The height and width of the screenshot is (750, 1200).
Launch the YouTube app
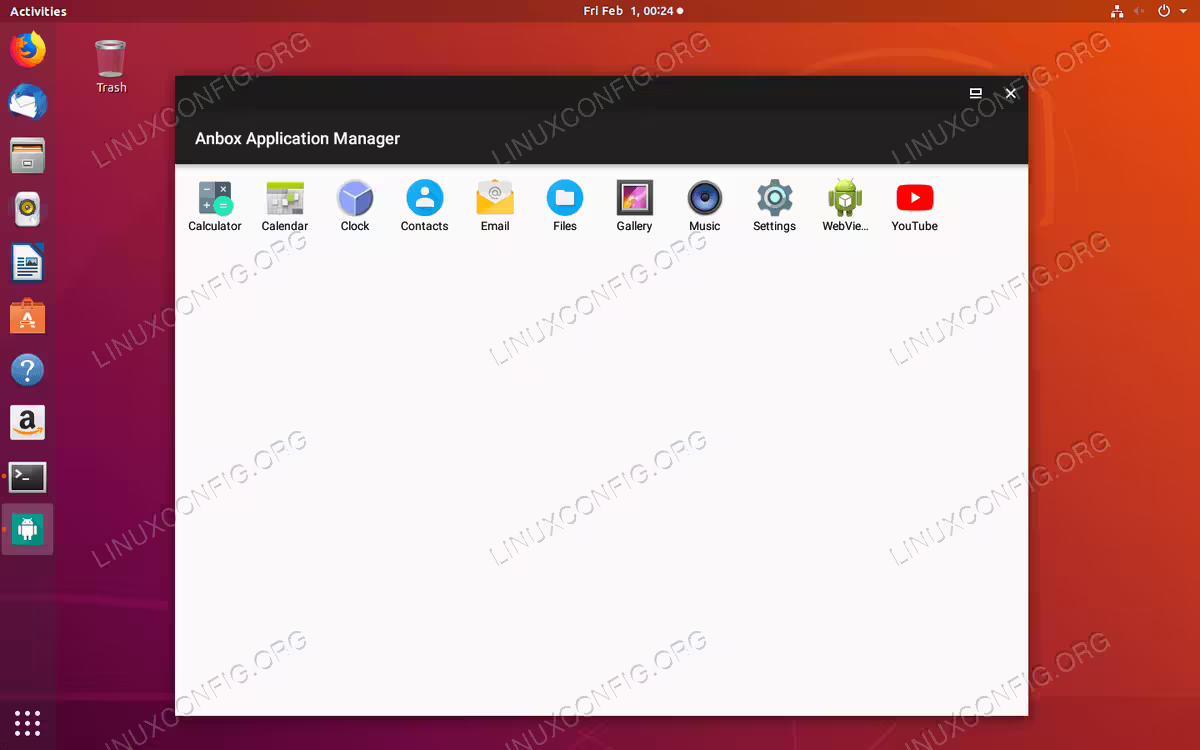(915, 206)
